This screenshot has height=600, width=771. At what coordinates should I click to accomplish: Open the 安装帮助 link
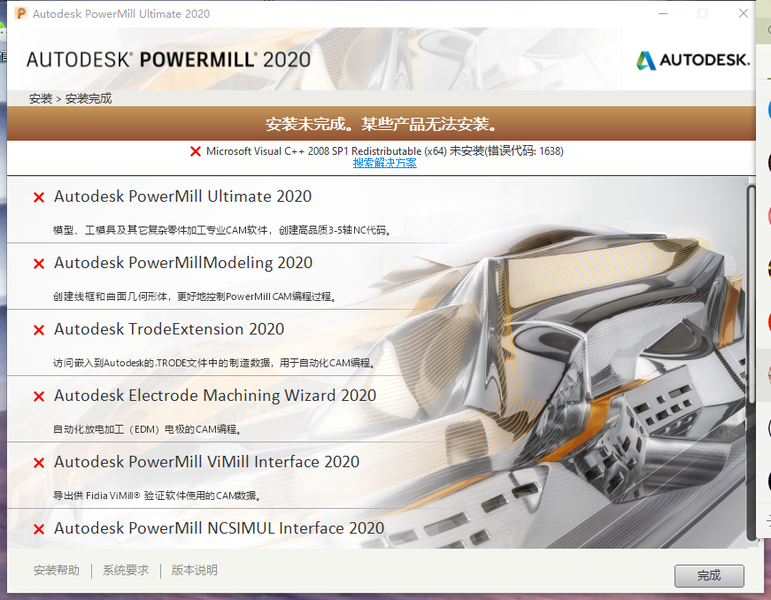click(x=57, y=570)
